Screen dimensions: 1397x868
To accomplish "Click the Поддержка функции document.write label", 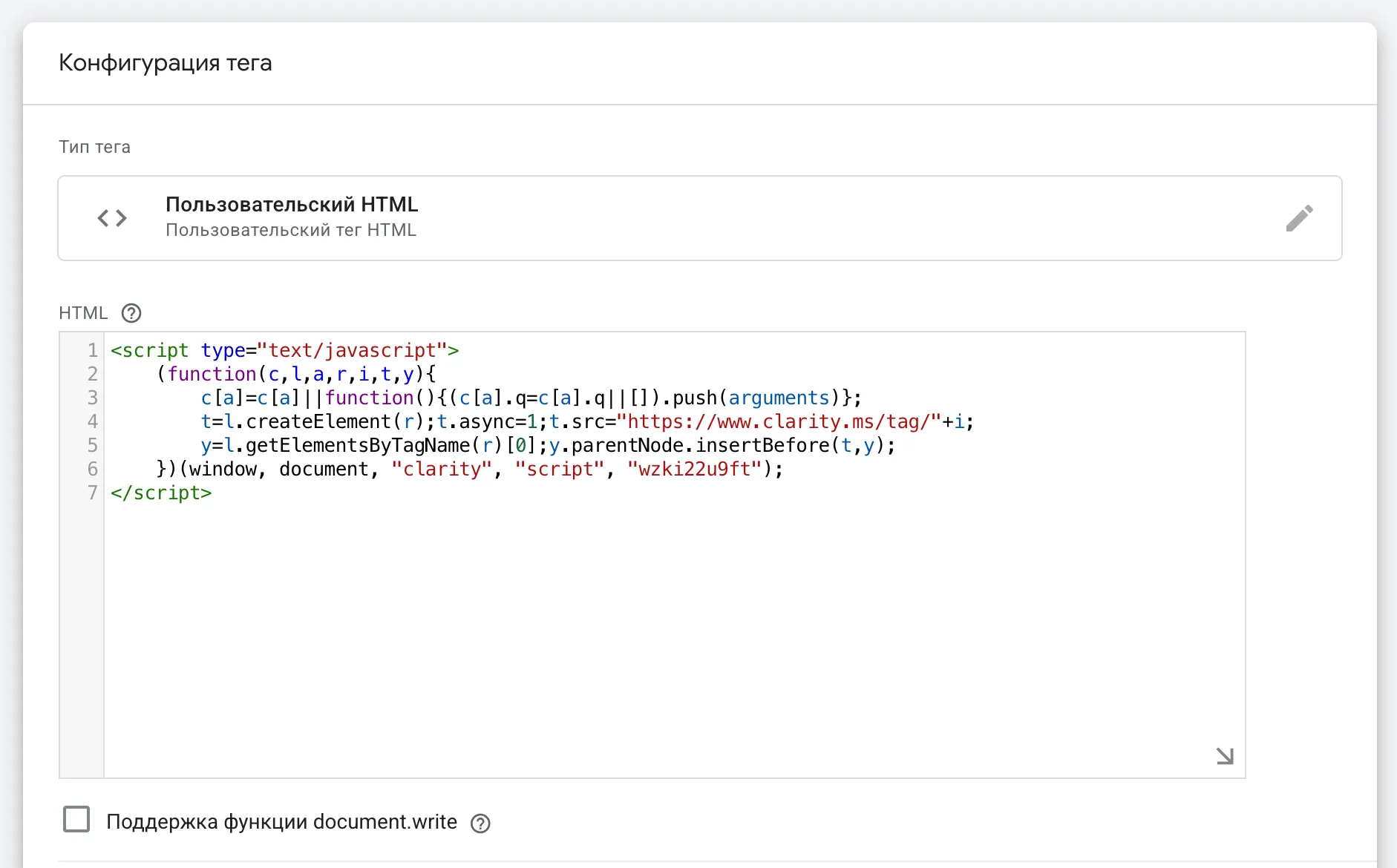I will 281,822.
